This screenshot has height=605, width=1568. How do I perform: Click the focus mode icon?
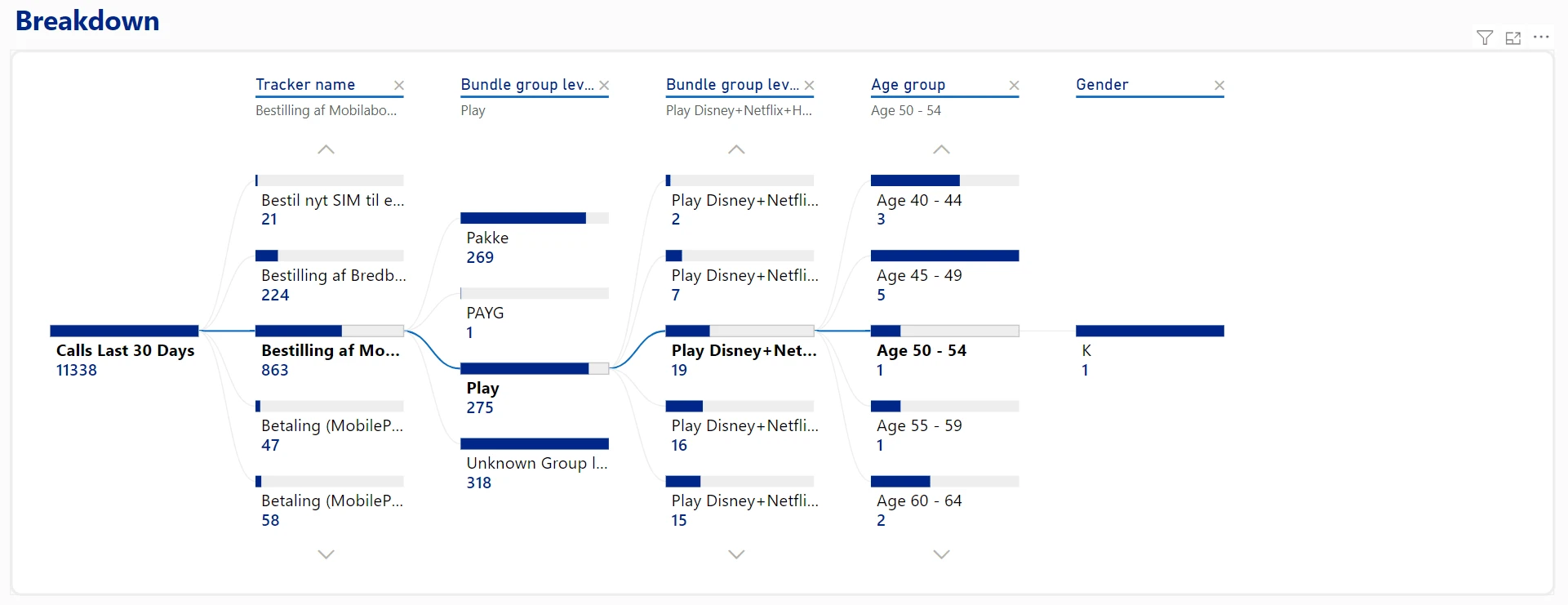(x=1512, y=38)
